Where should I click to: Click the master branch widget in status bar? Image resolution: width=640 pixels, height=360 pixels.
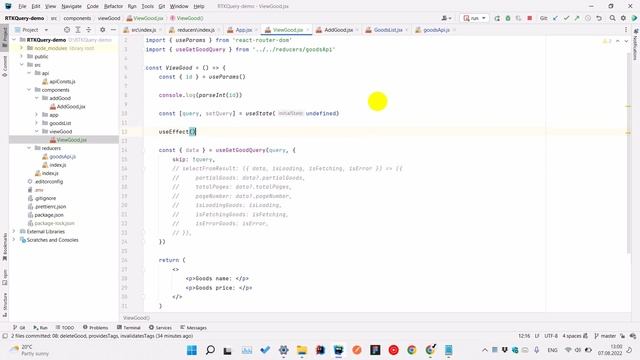(605, 336)
